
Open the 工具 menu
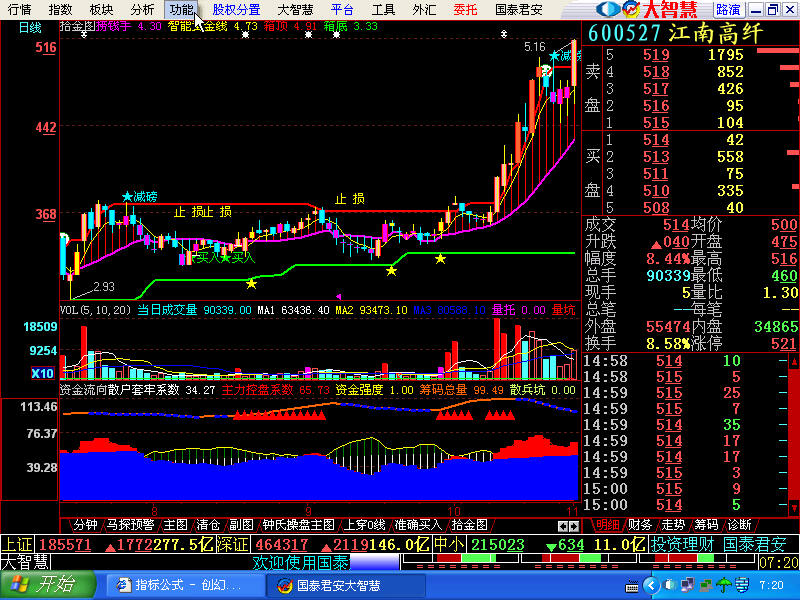pos(383,9)
